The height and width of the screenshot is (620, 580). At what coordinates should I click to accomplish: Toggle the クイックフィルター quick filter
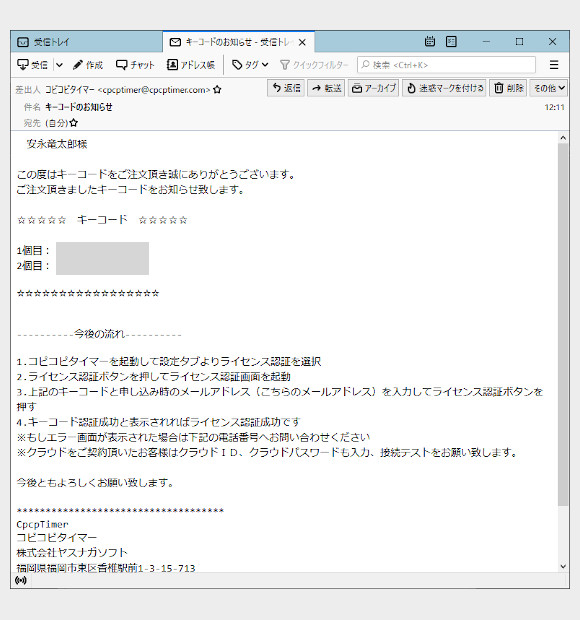(x=314, y=65)
